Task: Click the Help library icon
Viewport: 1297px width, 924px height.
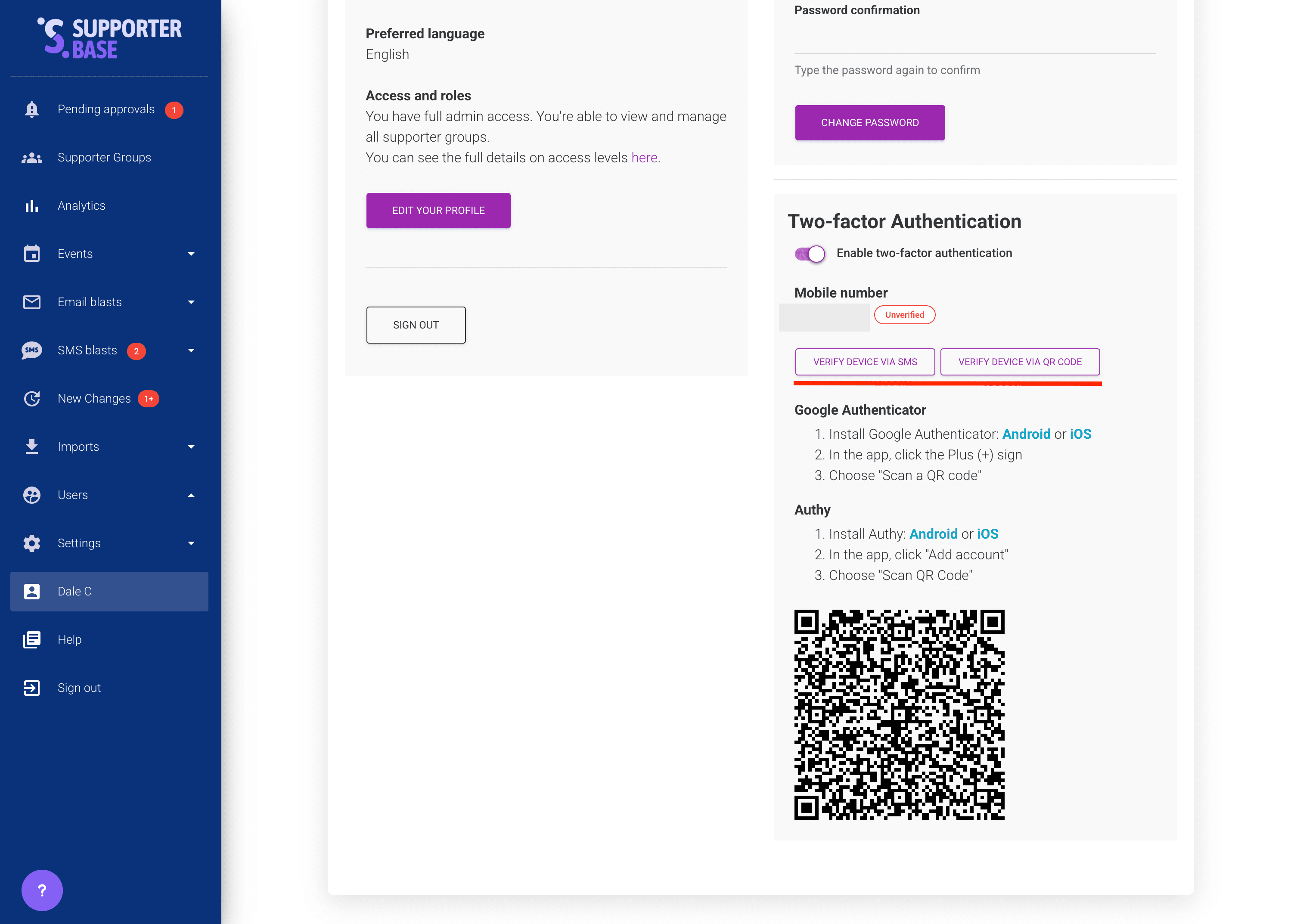Action: 32,639
